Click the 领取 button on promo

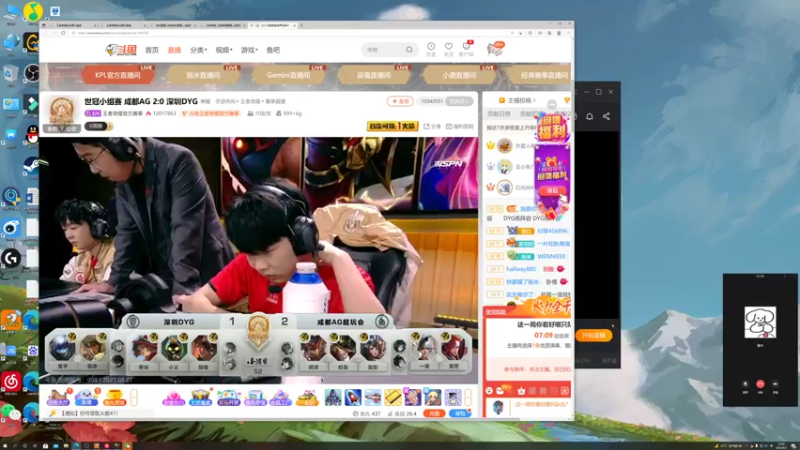(552, 190)
